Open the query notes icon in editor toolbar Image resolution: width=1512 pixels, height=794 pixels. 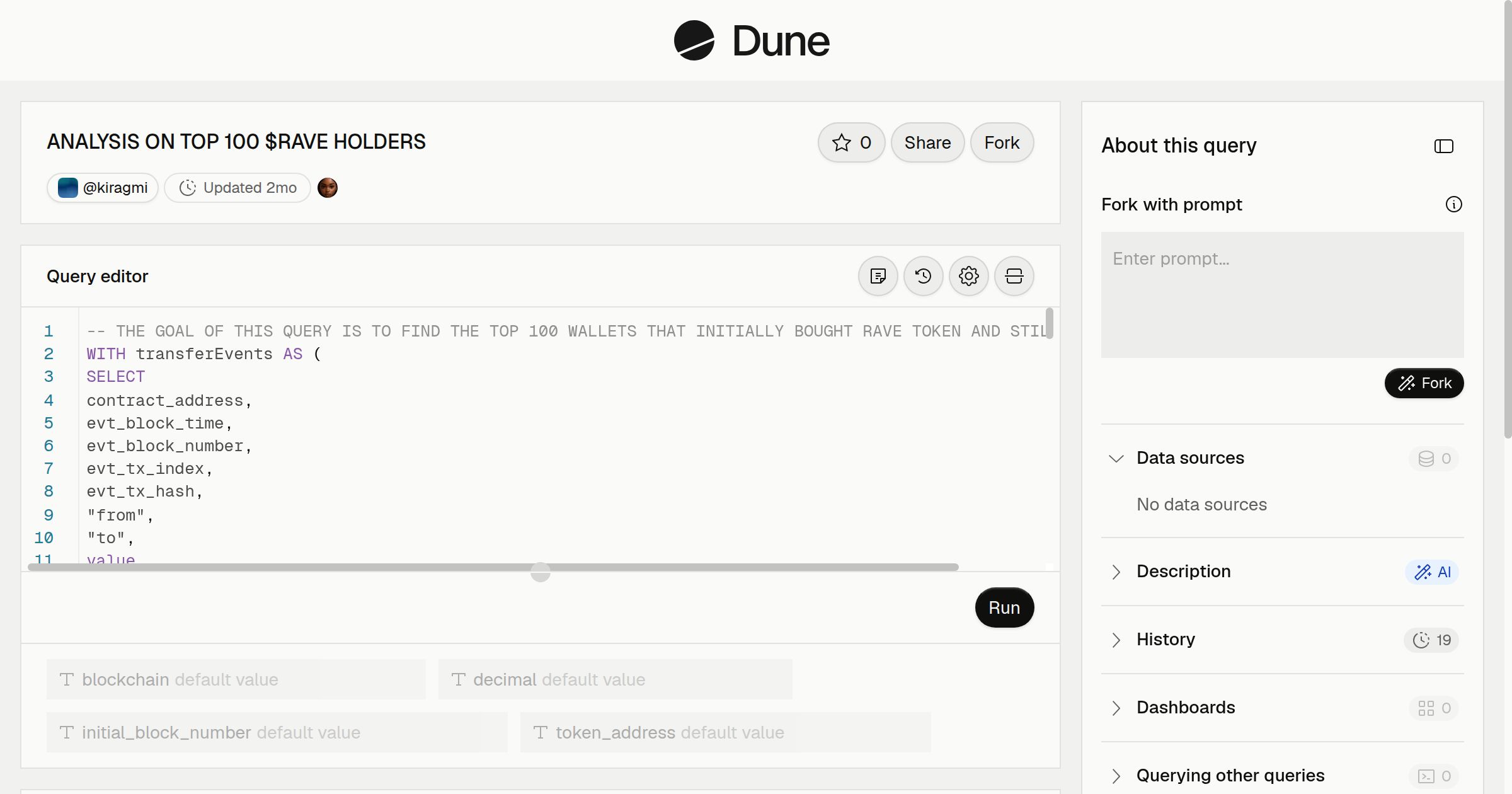tap(878, 276)
